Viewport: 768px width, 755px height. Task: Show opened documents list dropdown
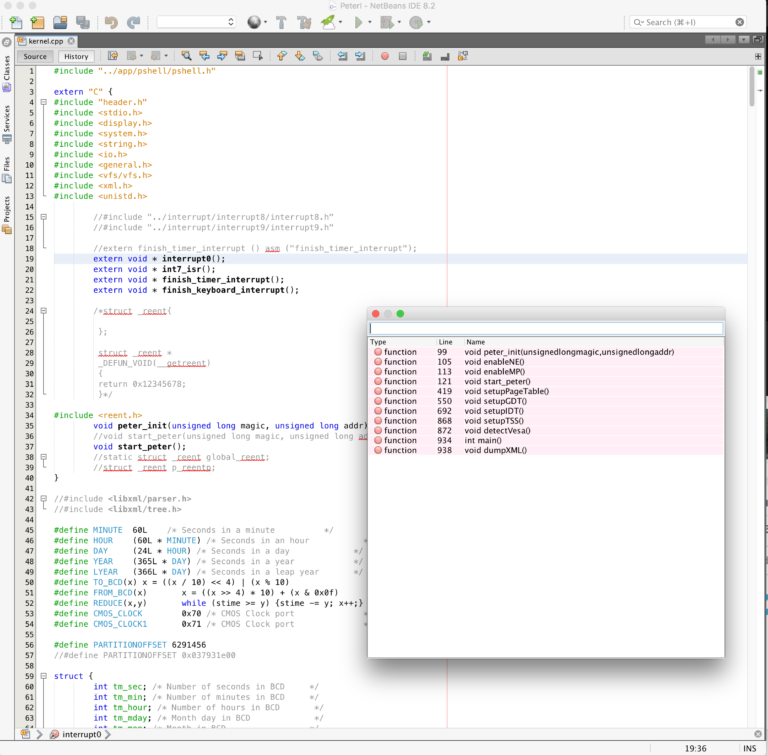coord(744,40)
